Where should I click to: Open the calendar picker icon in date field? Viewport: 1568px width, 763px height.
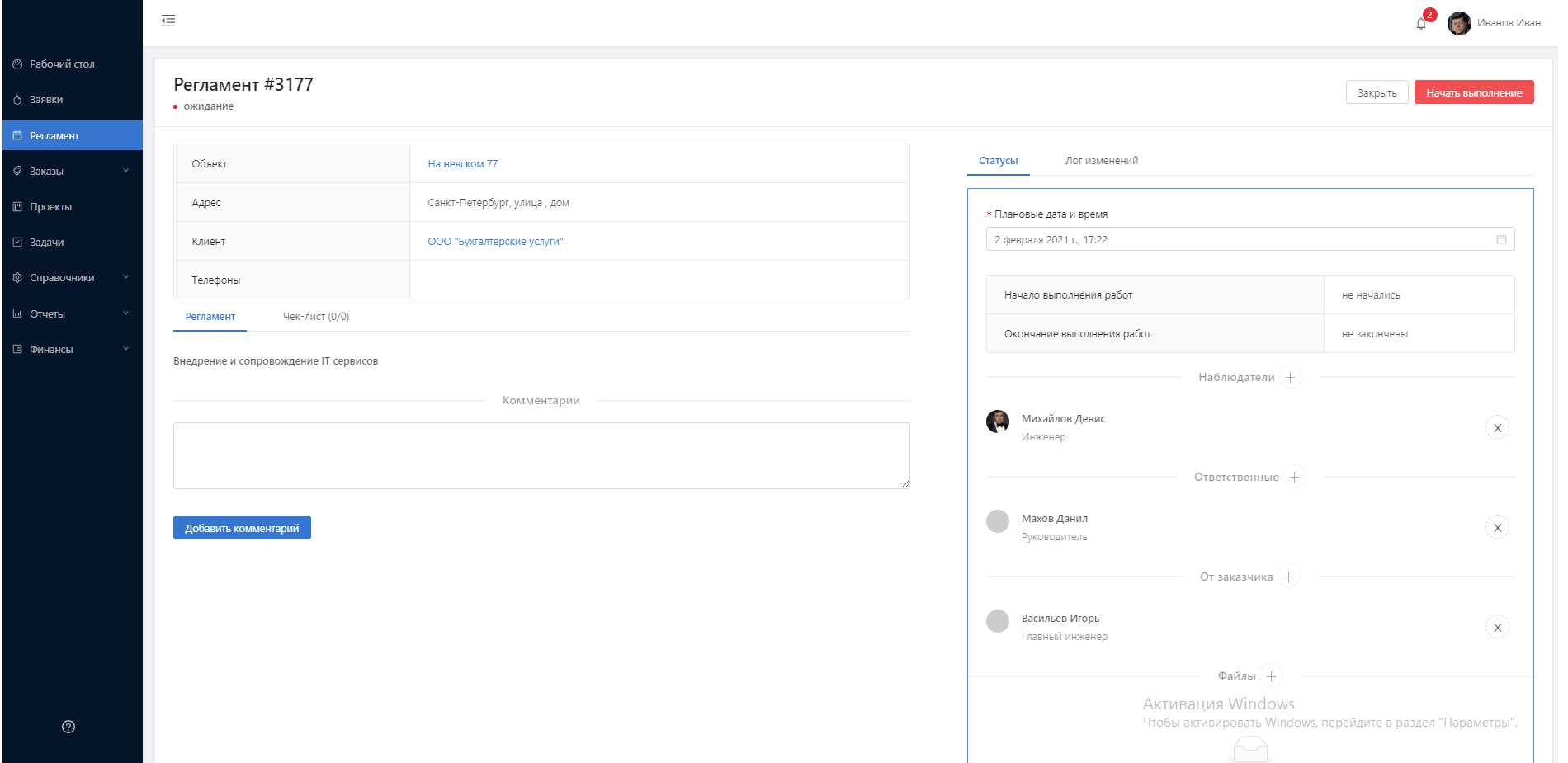(x=1501, y=239)
